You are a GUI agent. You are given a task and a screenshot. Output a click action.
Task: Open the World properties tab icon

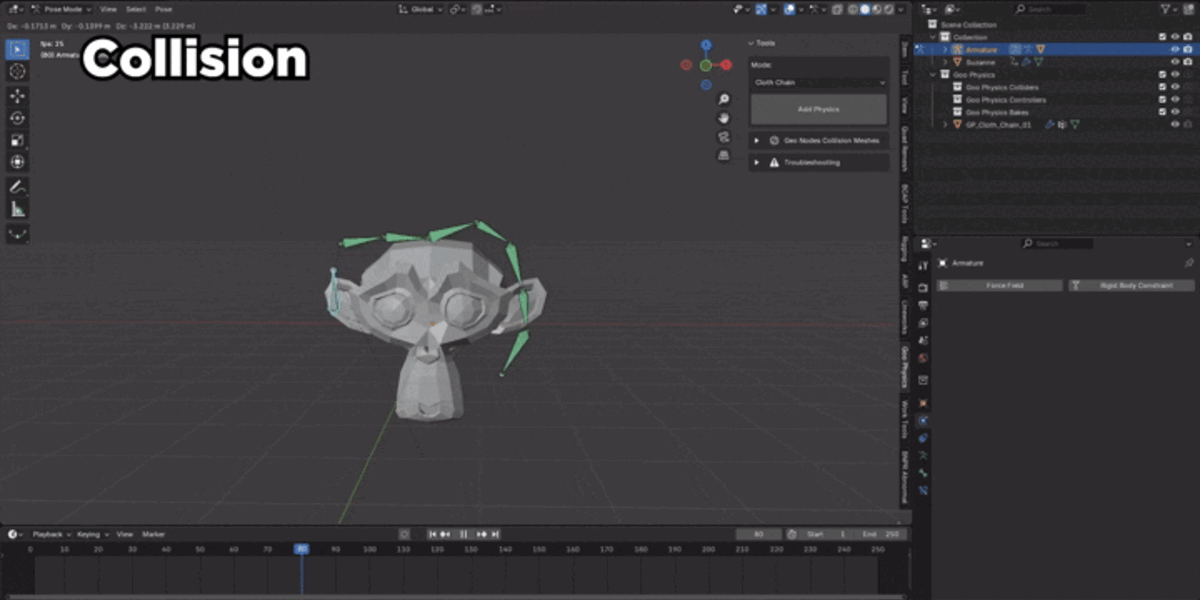tap(923, 357)
